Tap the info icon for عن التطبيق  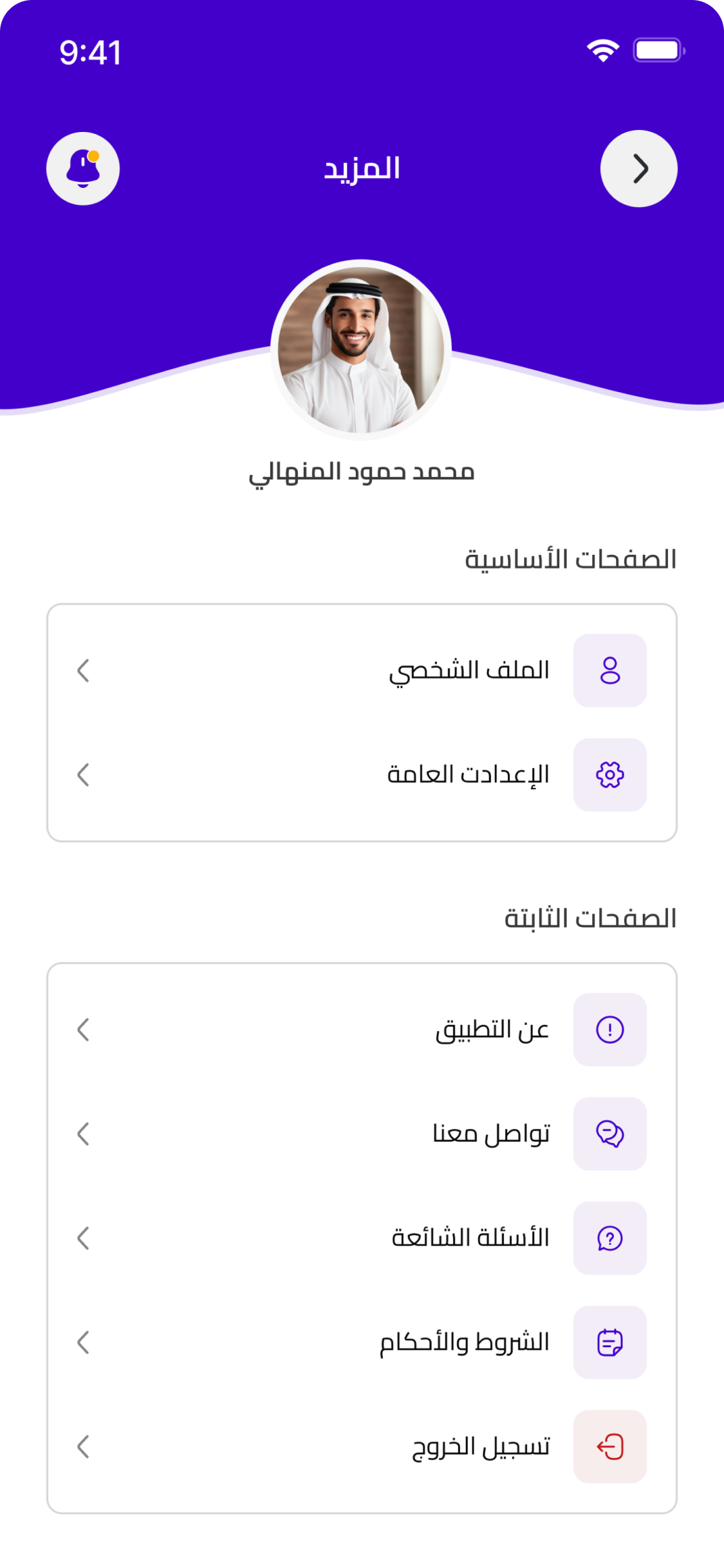[609, 1030]
